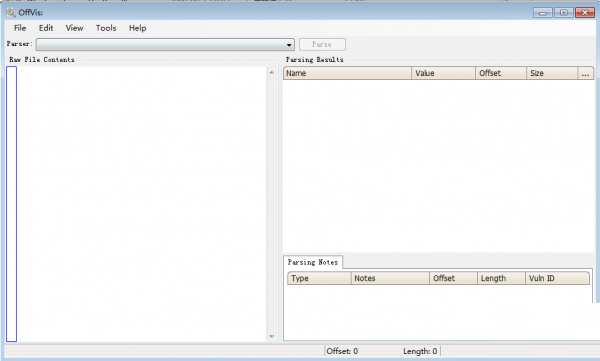Select the Parsing Notes tab
600x361 pixels.
coord(313,262)
